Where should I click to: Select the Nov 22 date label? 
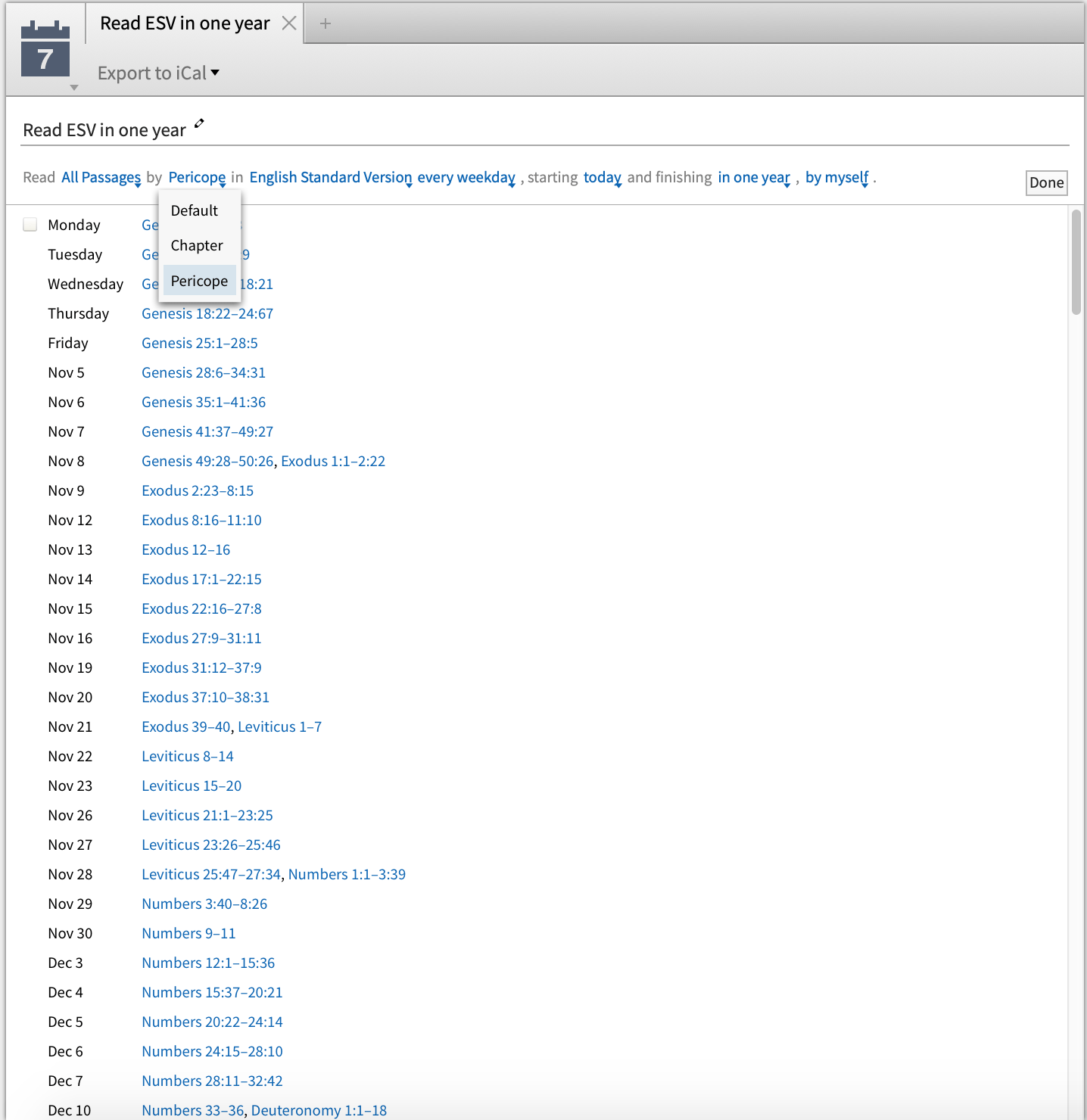(x=70, y=756)
